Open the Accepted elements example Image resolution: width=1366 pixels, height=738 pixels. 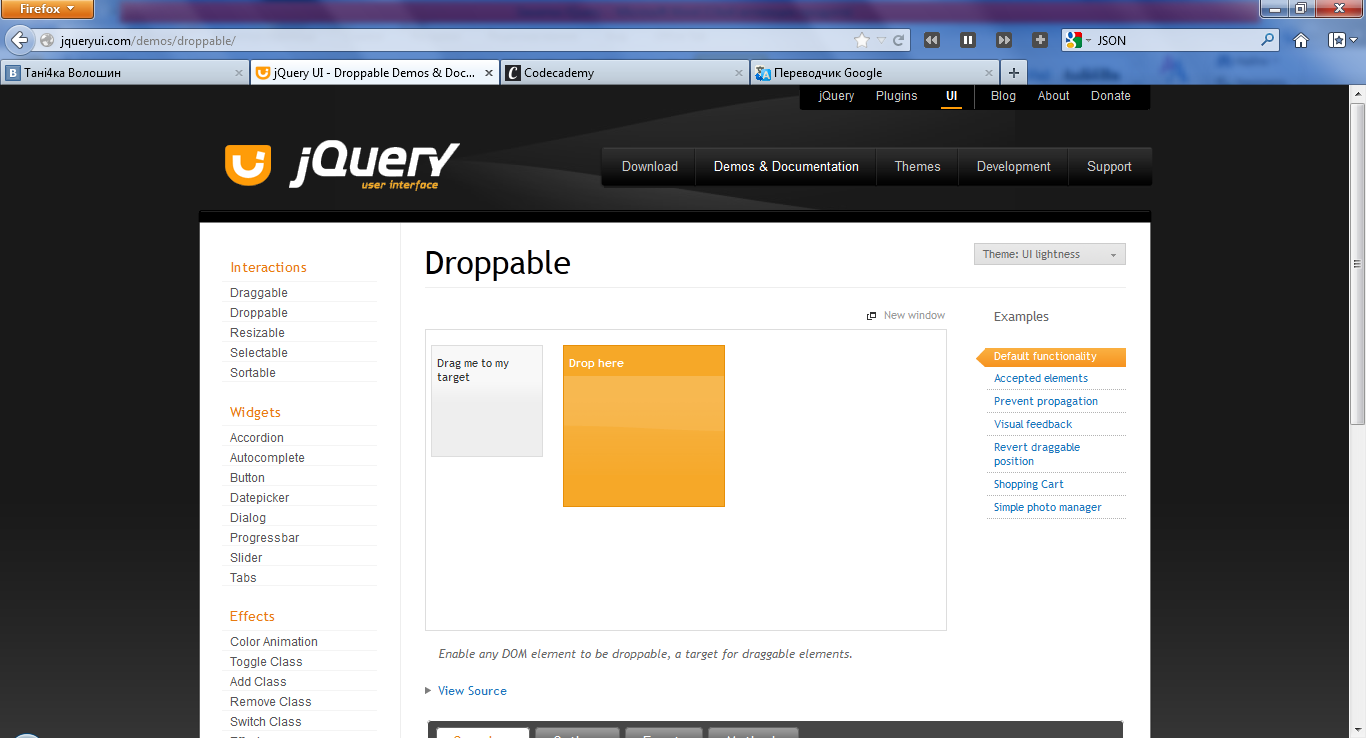[1041, 379]
